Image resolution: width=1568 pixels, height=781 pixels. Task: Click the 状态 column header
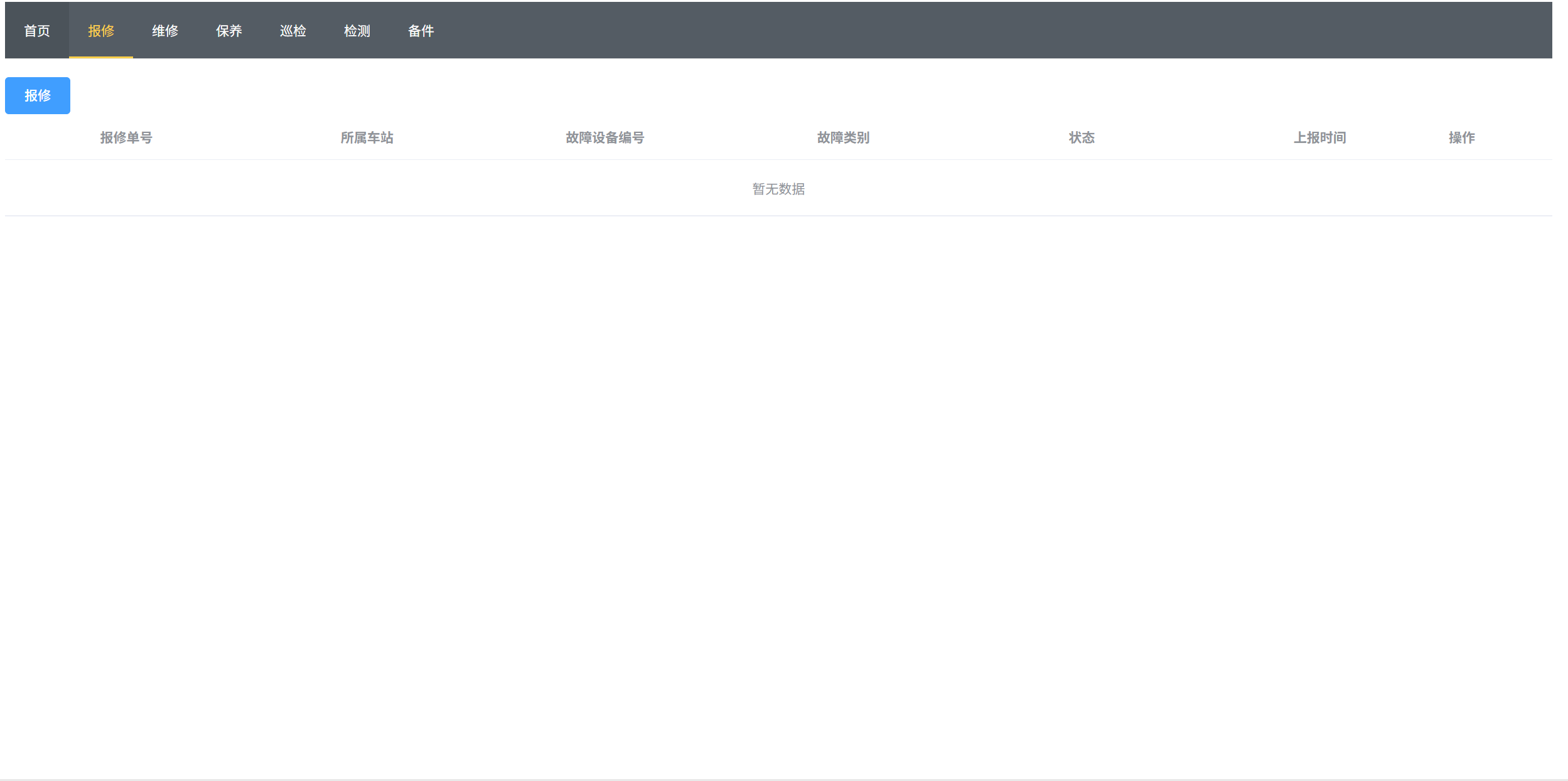click(1082, 137)
